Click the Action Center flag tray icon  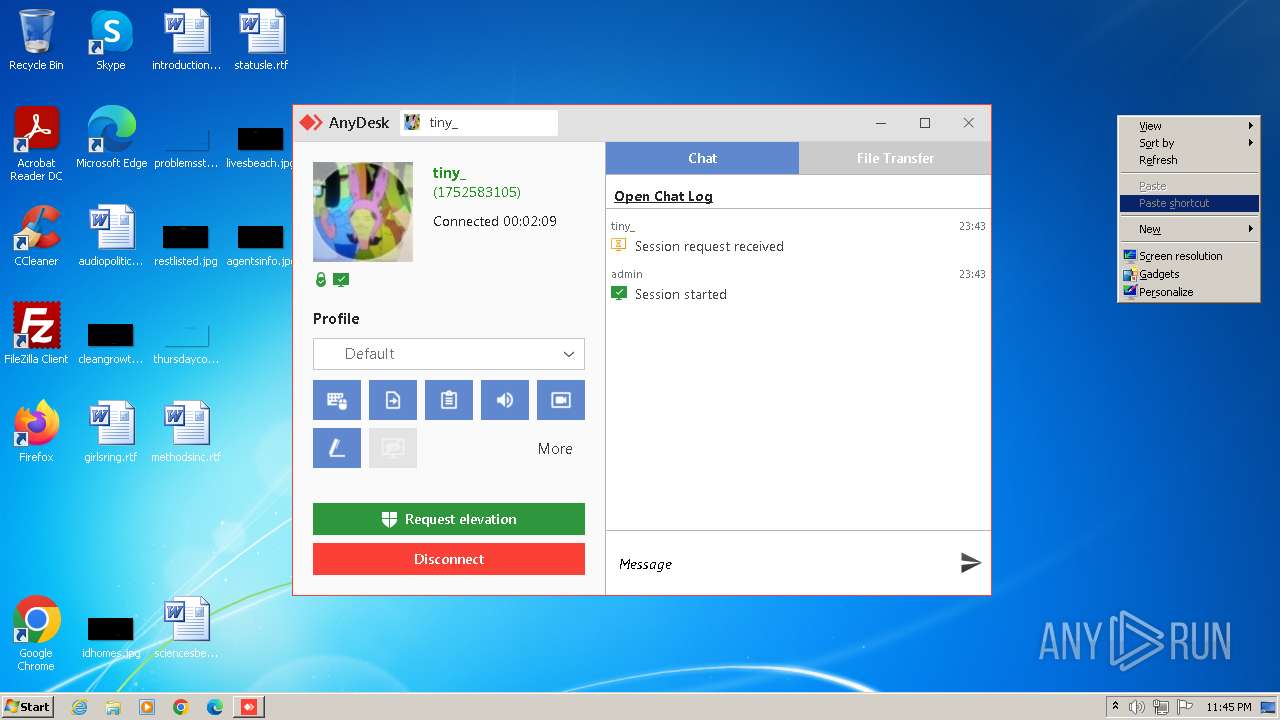(1183, 707)
